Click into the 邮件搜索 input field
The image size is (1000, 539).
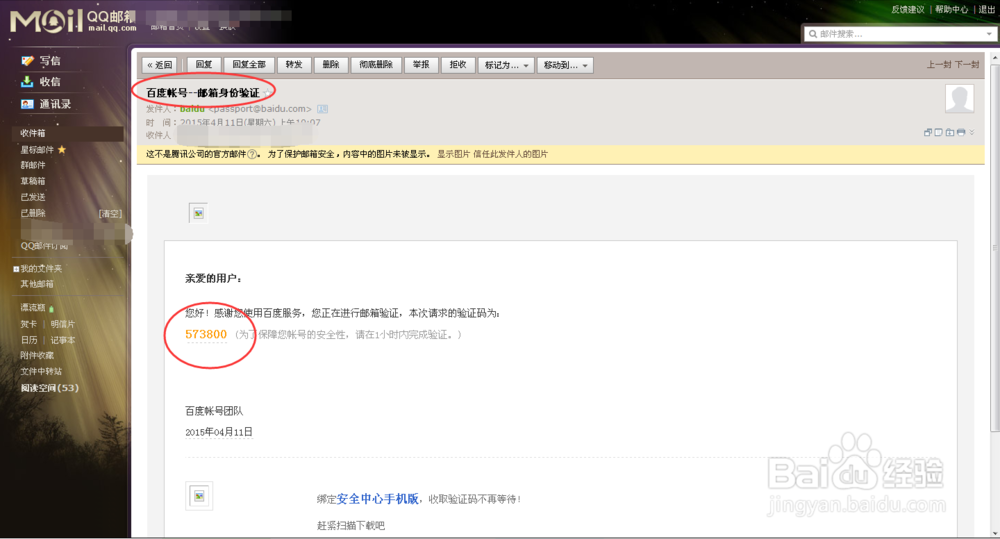[901, 34]
